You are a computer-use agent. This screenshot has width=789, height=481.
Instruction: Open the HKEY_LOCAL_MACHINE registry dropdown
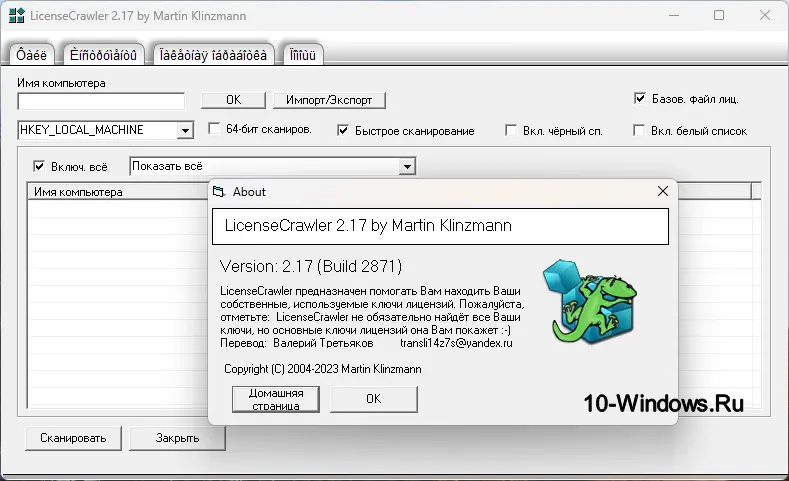(185, 130)
